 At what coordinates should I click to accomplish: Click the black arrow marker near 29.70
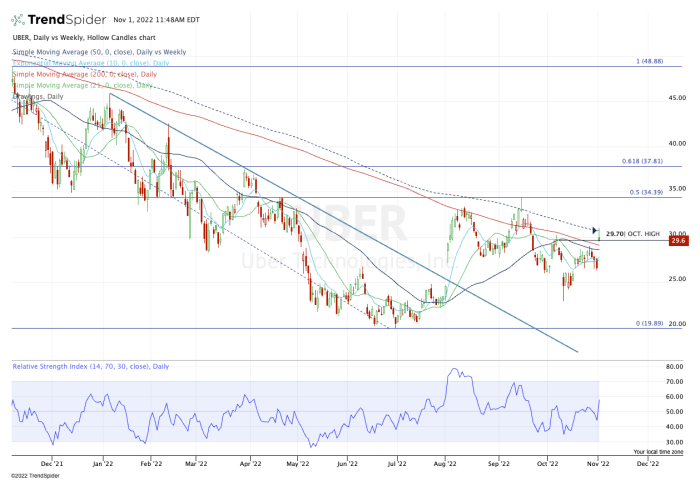tap(597, 231)
